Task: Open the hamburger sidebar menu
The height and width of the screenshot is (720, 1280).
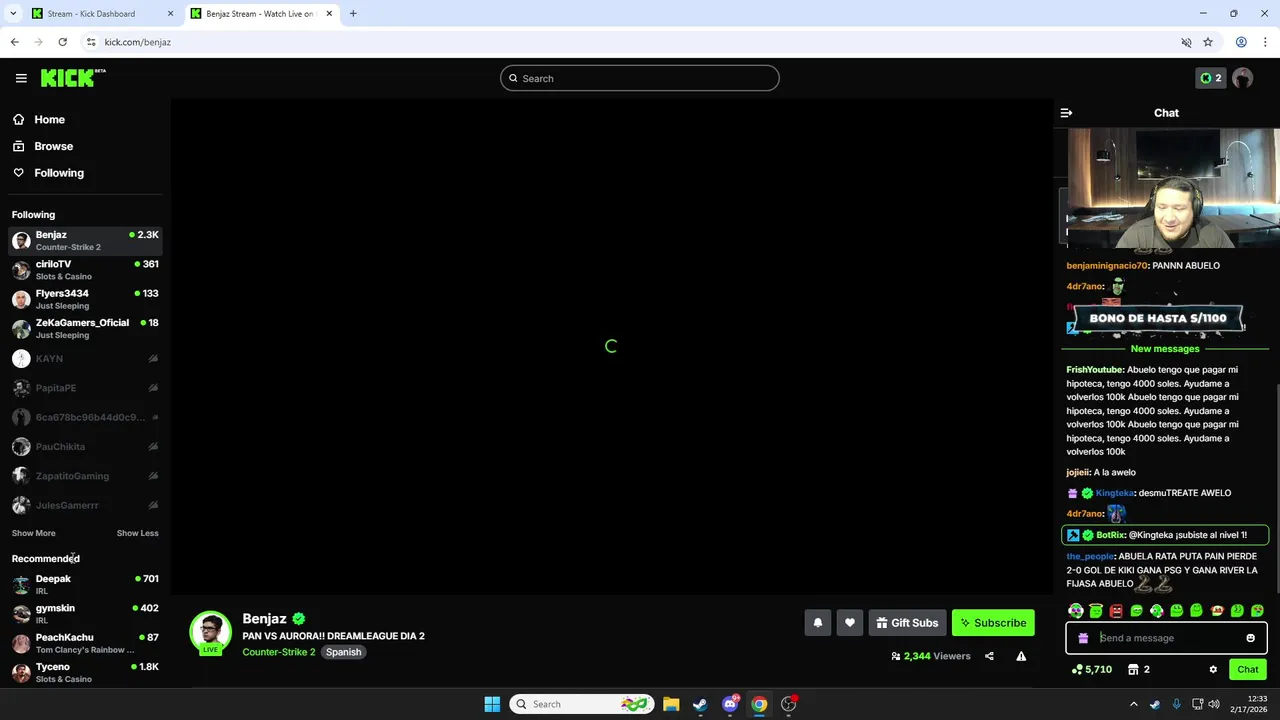Action: coord(21,78)
